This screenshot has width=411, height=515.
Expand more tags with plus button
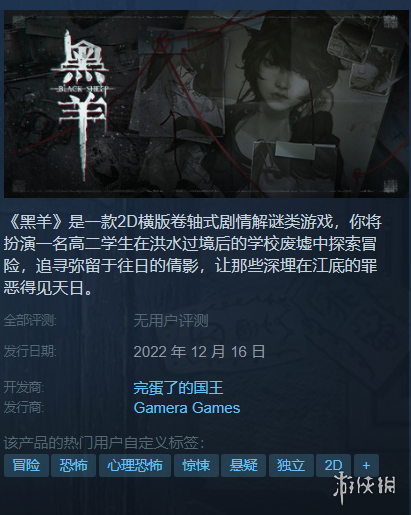tap(366, 465)
